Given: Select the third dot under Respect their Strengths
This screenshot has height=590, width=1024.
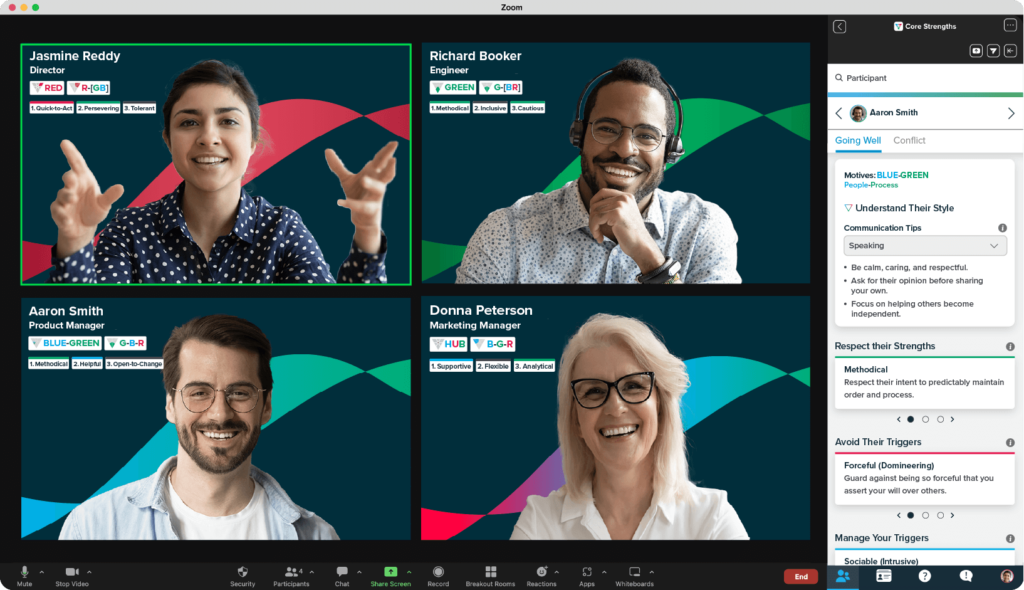Looking at the screenshot, I should (x=940, y=419).
